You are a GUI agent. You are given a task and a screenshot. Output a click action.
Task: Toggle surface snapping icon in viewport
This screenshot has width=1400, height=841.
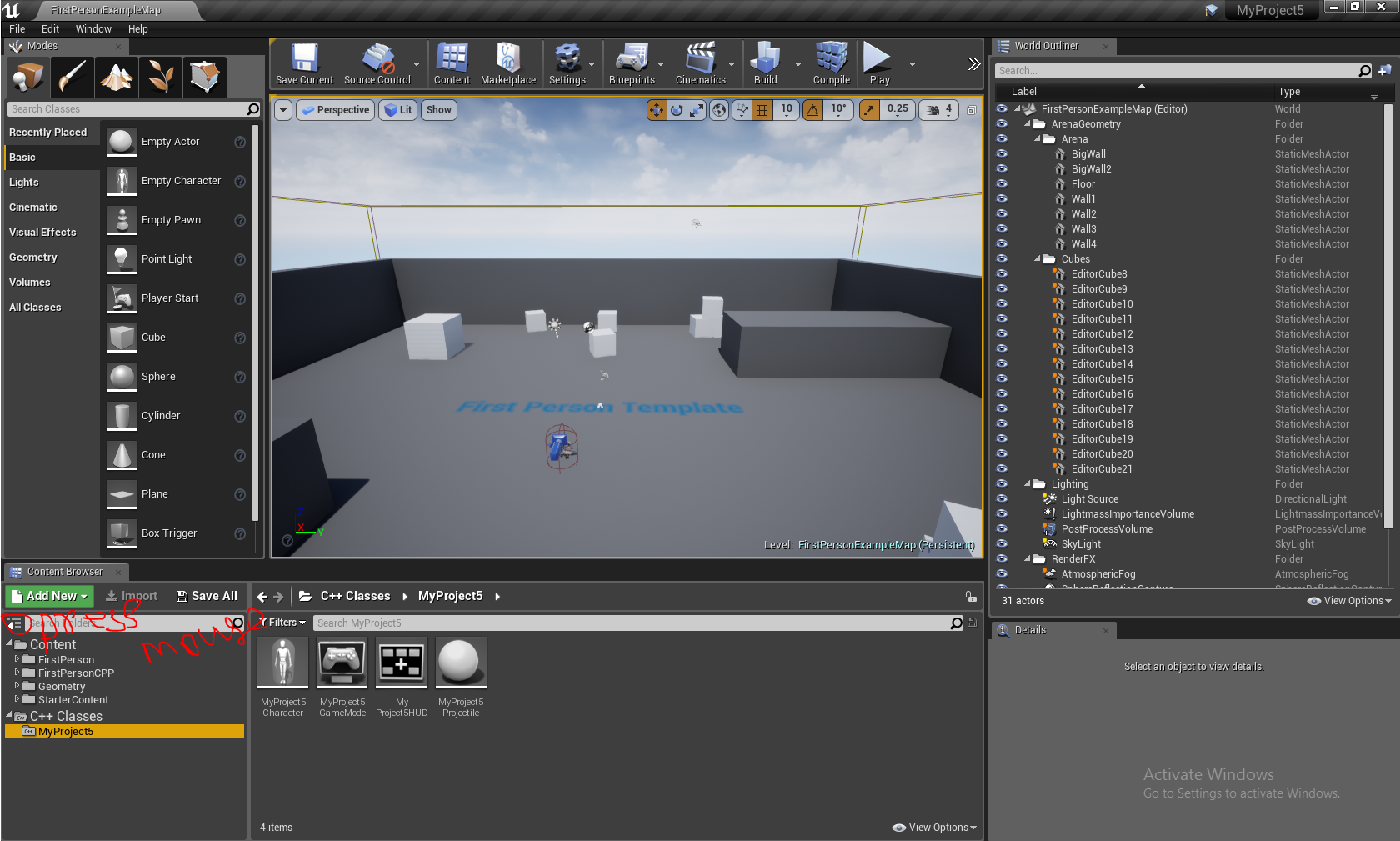point(742,110)
